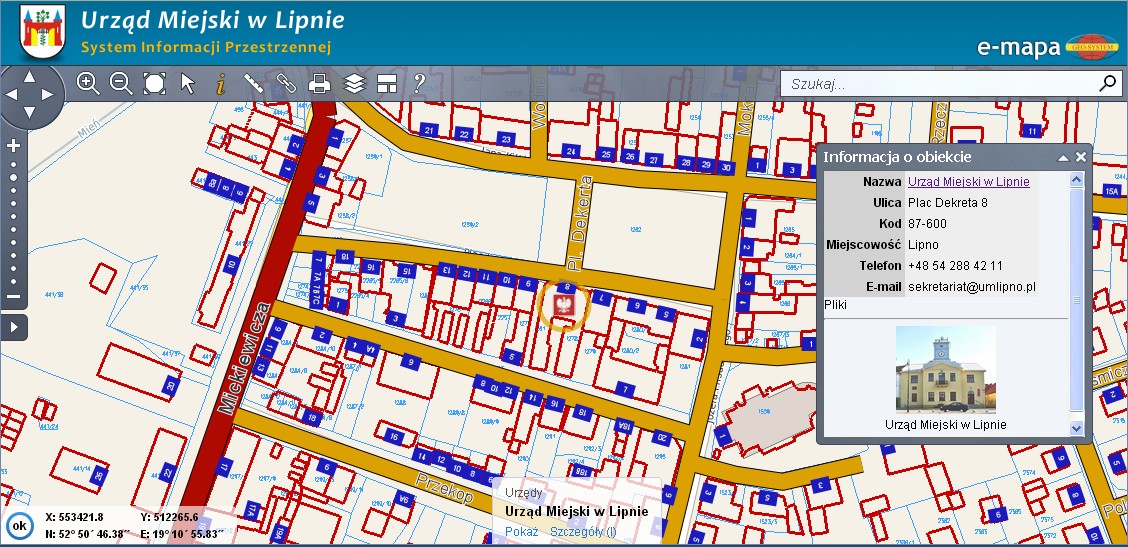1128x547 pixels.
Task: Click the sekretariat@umlipno.pl e-mail value
Action: [x=972, y=286]
